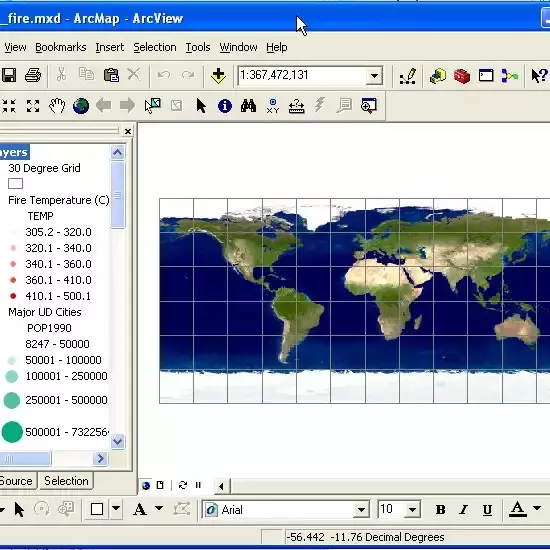Click the map horizontal scroll left arrow
The height and width of the screenshot is (550, 550).
point(221,486)
